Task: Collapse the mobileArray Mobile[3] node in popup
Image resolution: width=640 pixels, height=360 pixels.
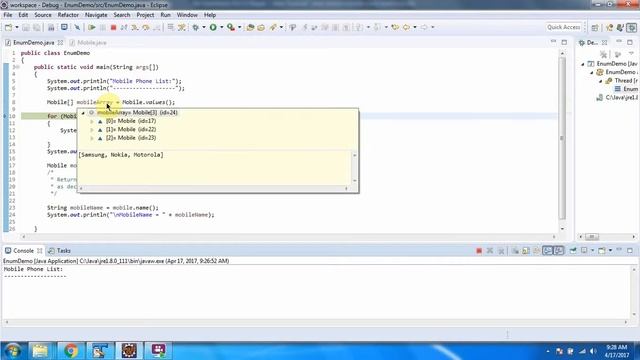Action: click(83, 113)
